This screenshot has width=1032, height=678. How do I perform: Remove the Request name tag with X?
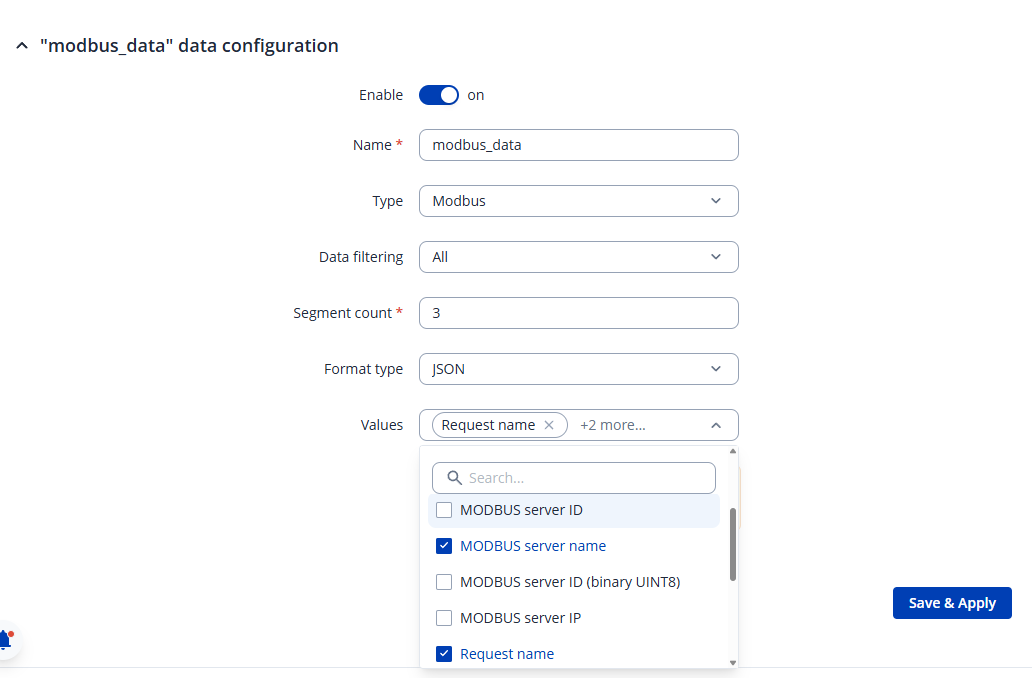click(548, 425)
